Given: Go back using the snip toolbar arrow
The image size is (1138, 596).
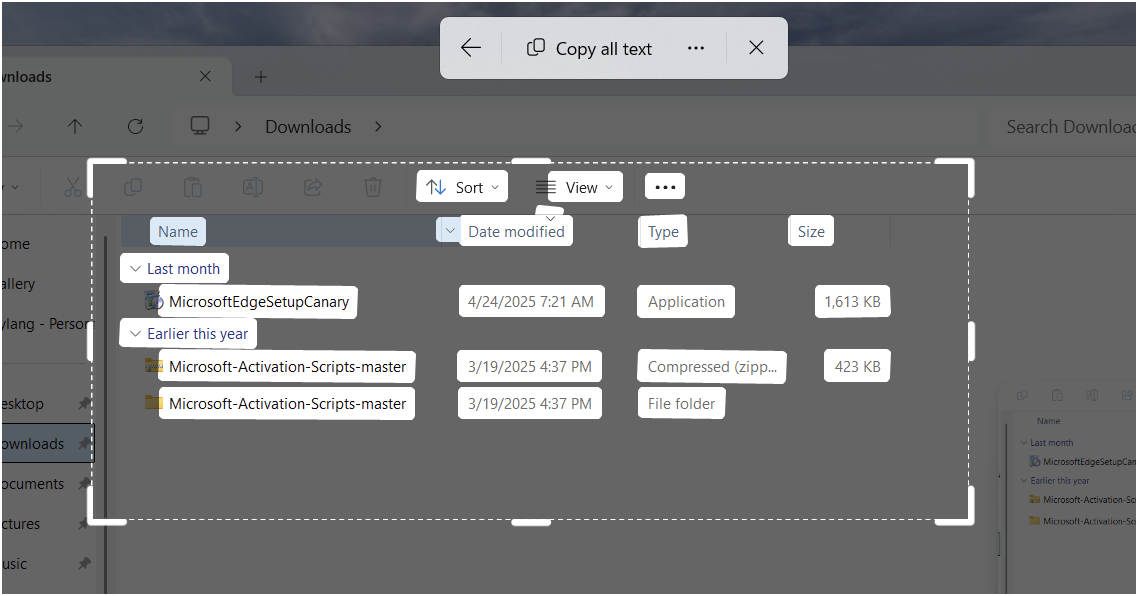Looking at the screenshot, I should click(x=471, y=48).
